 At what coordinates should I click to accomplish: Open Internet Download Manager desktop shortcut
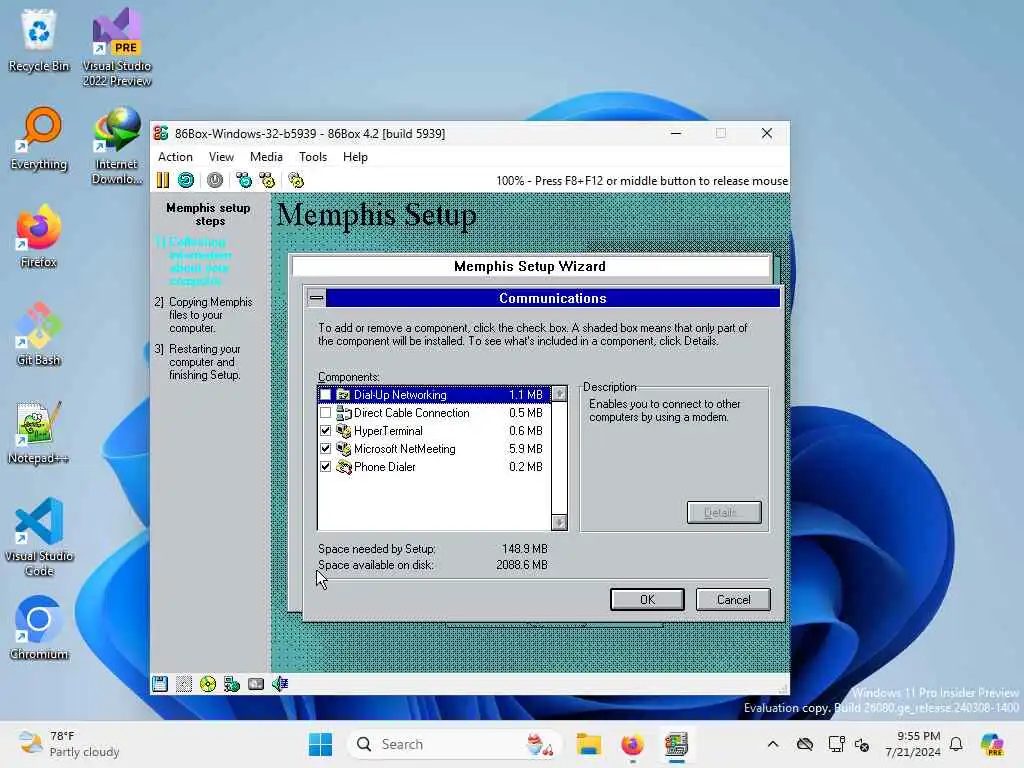pyautogui.click(x=117, y=146)
